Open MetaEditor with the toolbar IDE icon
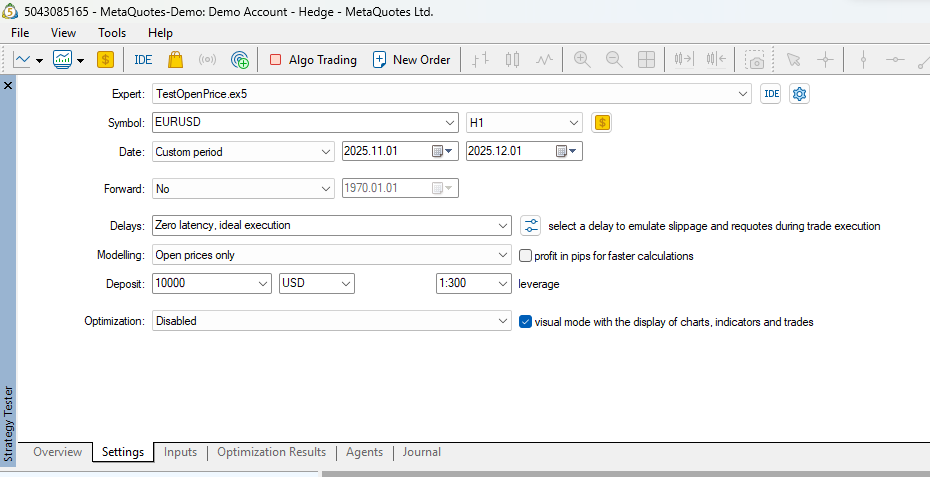Viewport: 930px width, 477px height. tap(143, 59)
